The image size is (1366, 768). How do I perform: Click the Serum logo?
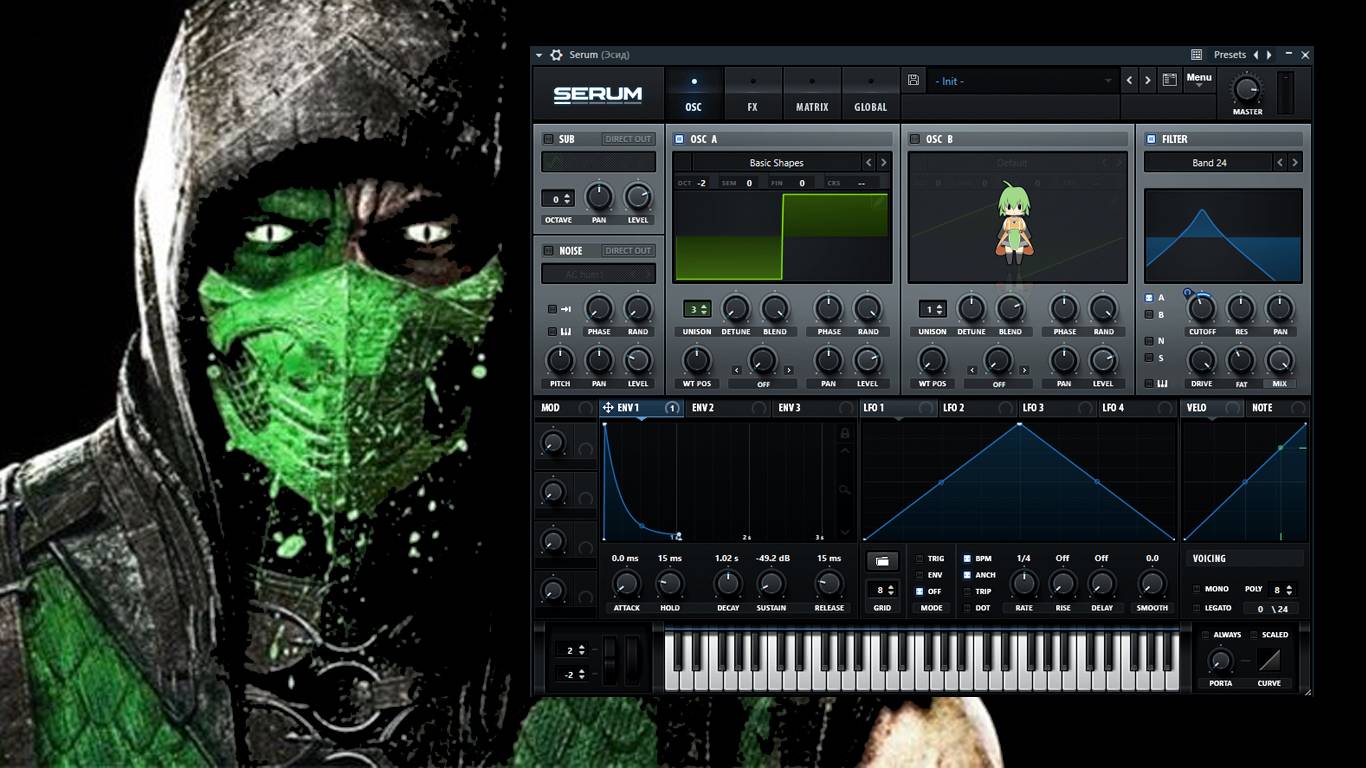[x=598, y=95]
